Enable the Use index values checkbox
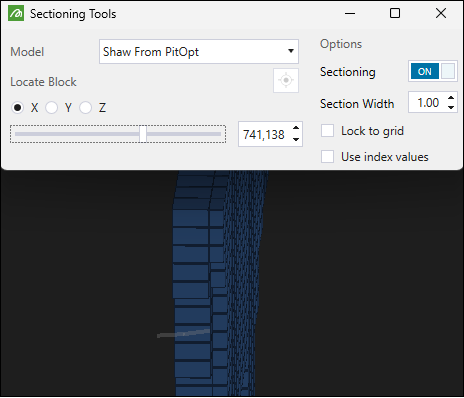Image resolution: width=464 pixels, height=398 pixels. 327,157
